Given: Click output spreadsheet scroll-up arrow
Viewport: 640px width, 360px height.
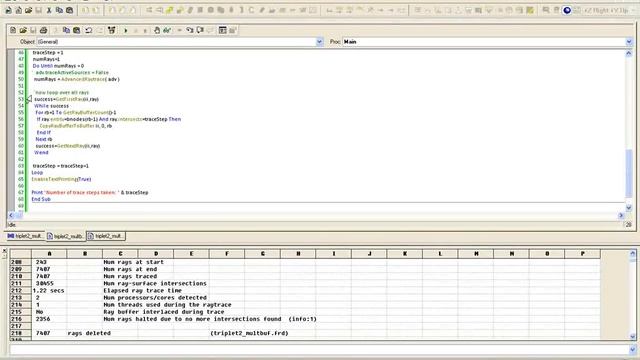Looking at the screenshot, I should [x=633, y=253].
